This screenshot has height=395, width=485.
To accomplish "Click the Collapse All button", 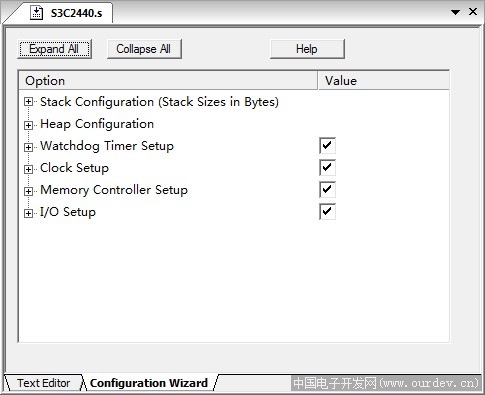I will pyautogui.click(x=144, y=49).
